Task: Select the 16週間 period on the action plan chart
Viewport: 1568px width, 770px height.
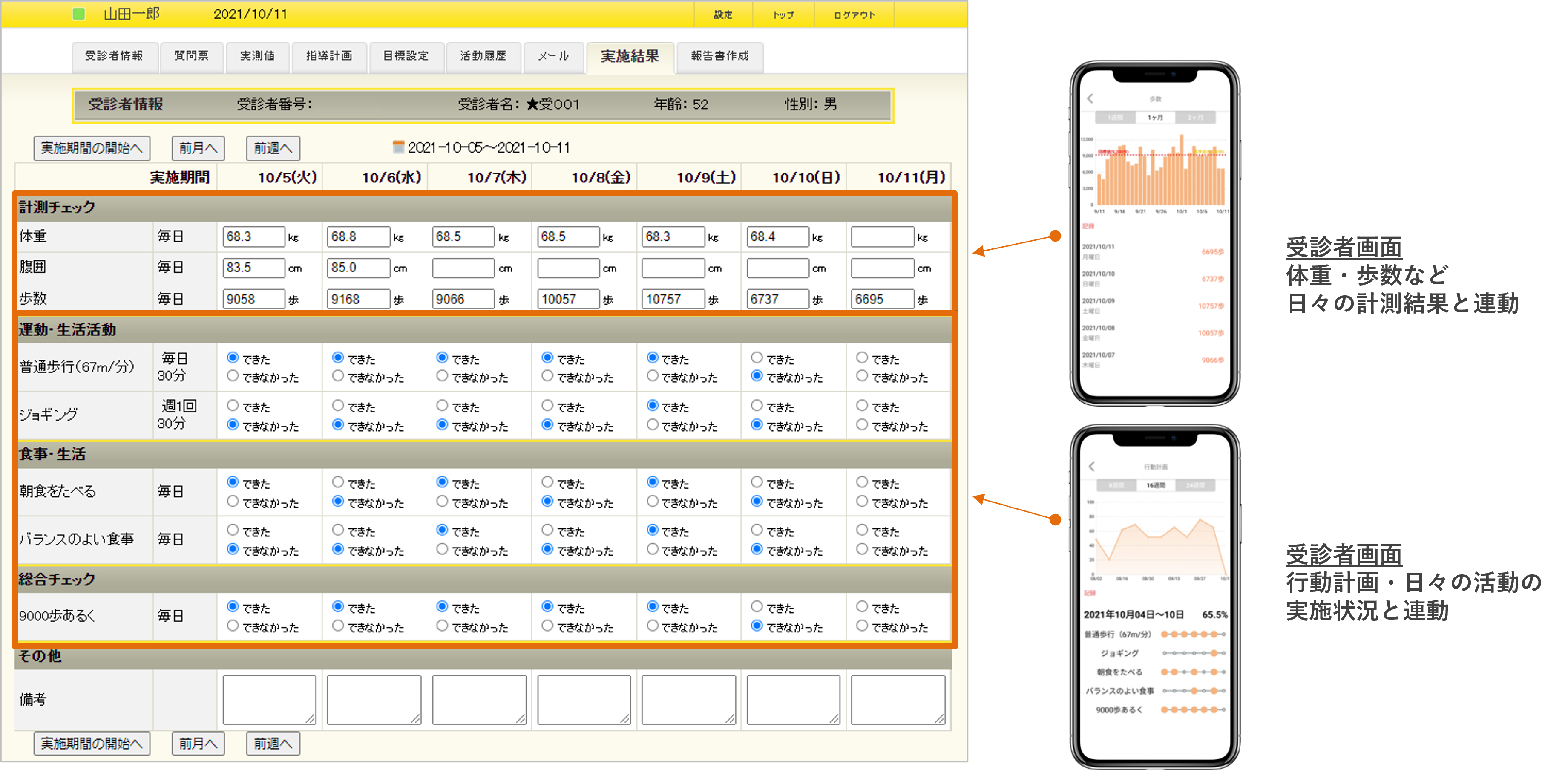Action: [x=1157, y=485]
